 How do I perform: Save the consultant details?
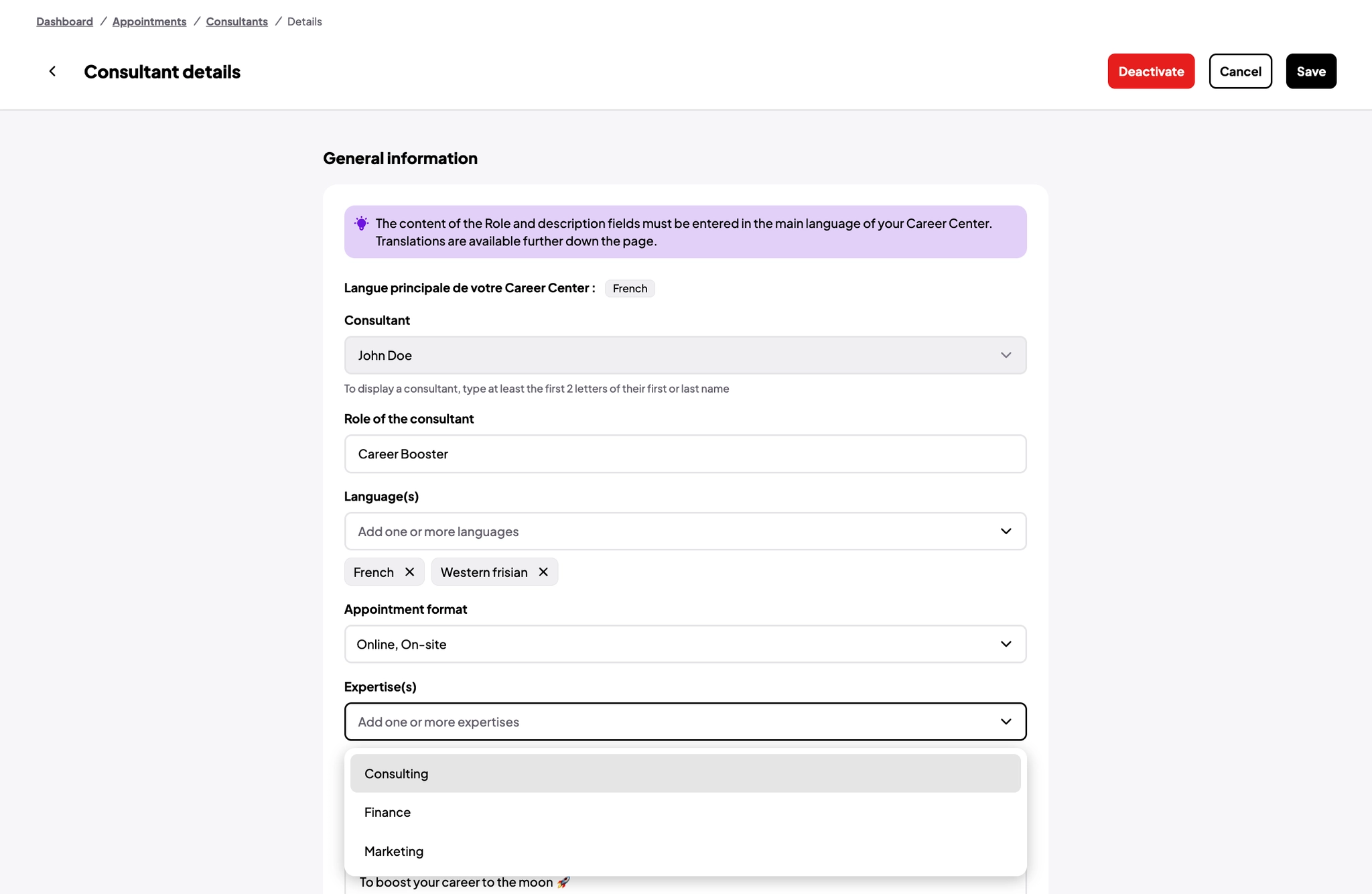(1311, 71)
